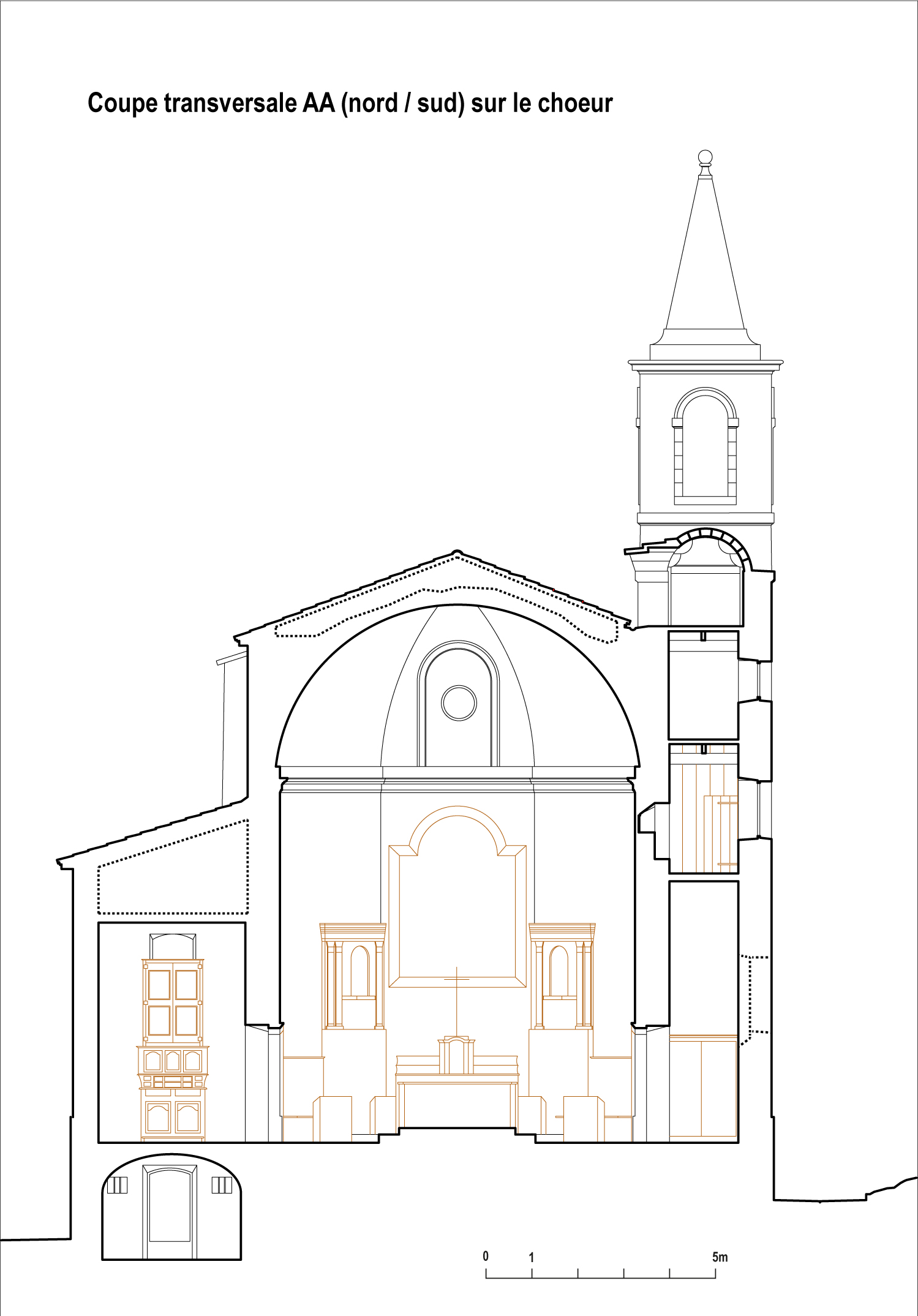This screenshot has width=918, height=1316.
Task: Select the large orange altarpiece frame
Action: tap(457, 897)
